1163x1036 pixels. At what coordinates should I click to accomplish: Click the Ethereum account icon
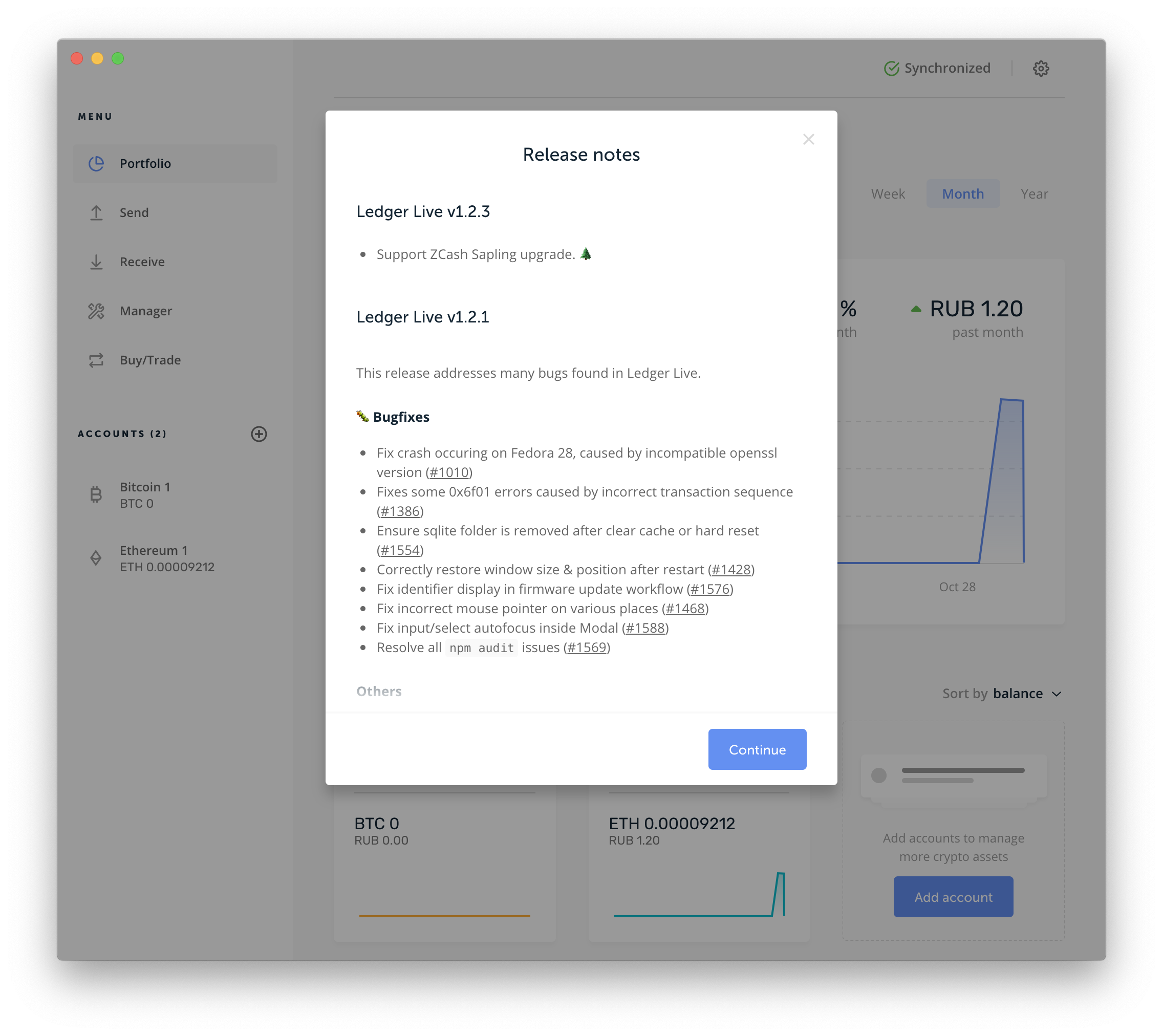pos(96,558)
